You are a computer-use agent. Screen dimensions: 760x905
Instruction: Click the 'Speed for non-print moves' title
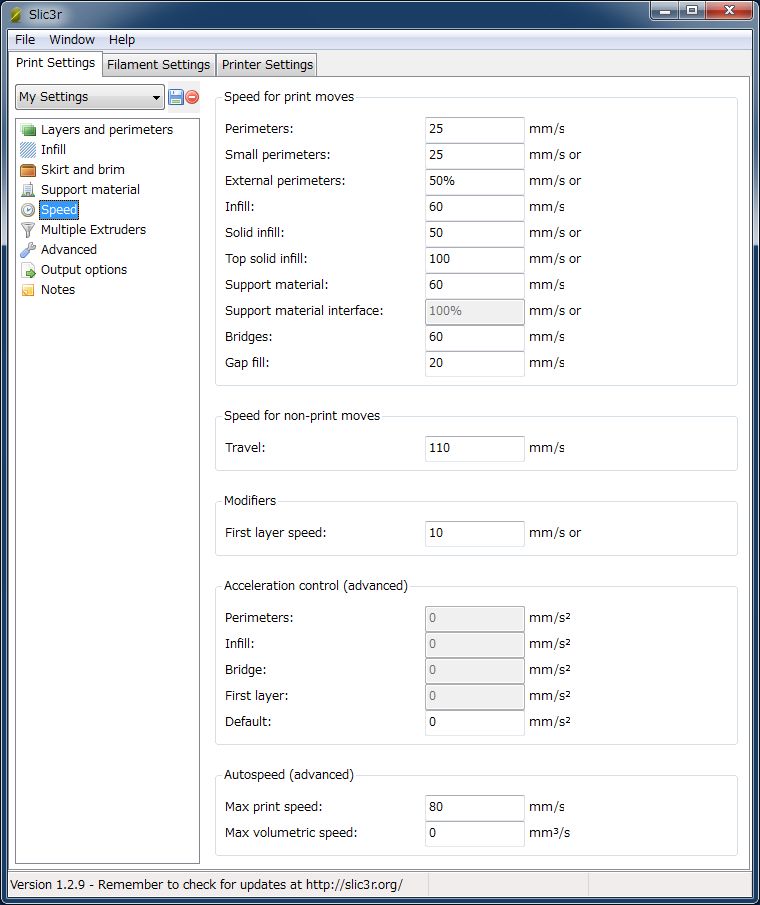(302, 416)
